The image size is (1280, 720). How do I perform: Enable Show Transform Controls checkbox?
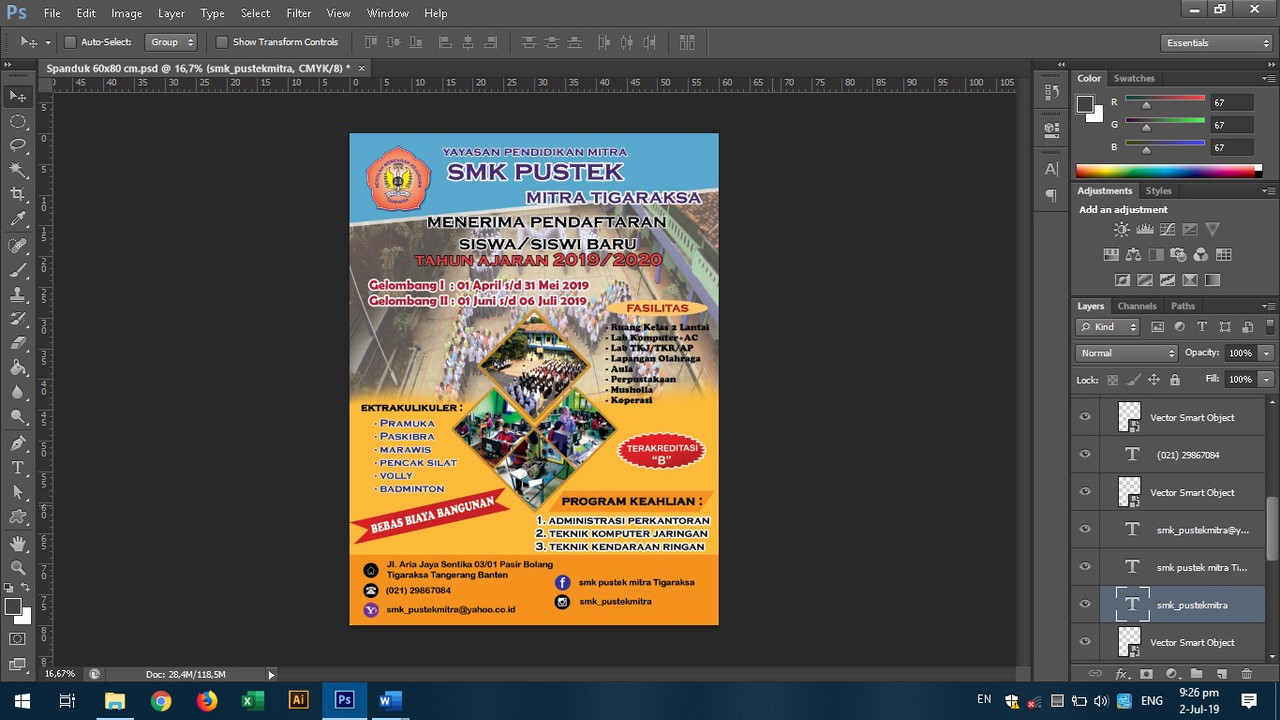point(222,42)
